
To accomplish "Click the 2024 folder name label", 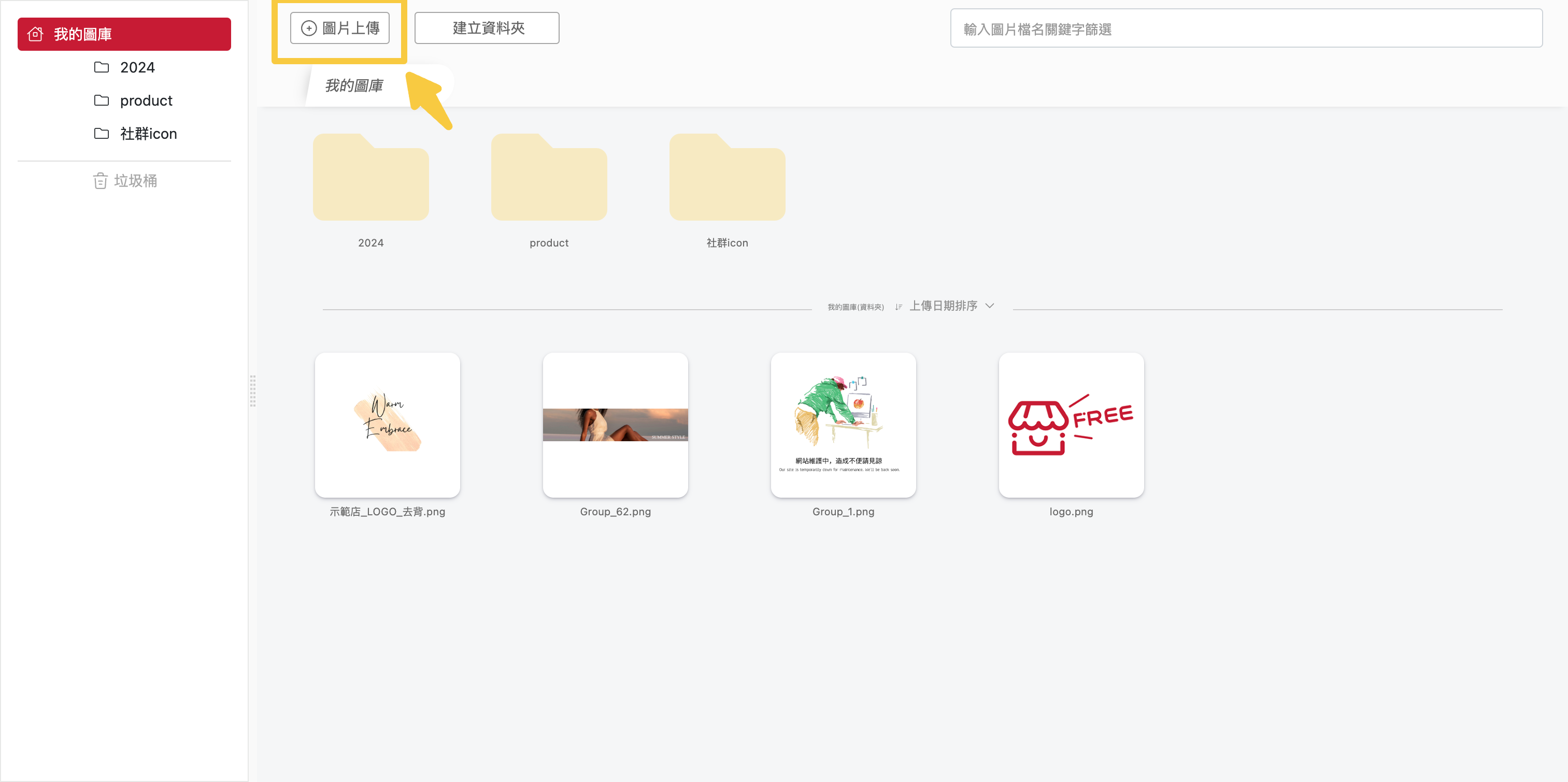I will pos(370,243).
